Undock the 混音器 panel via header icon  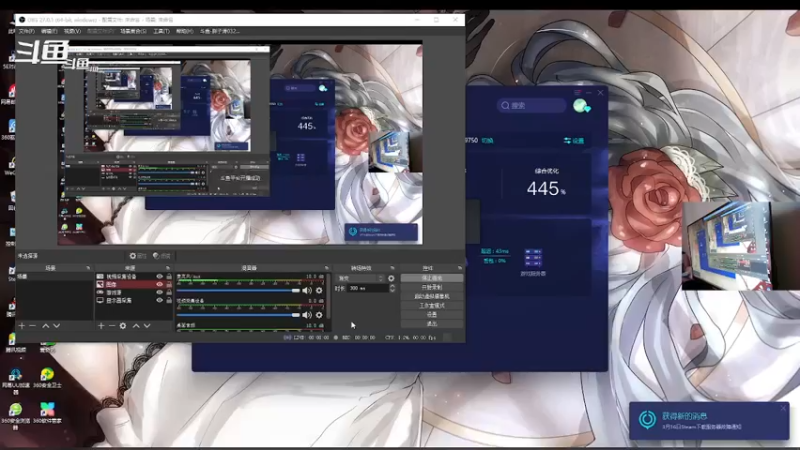(327, 268)
